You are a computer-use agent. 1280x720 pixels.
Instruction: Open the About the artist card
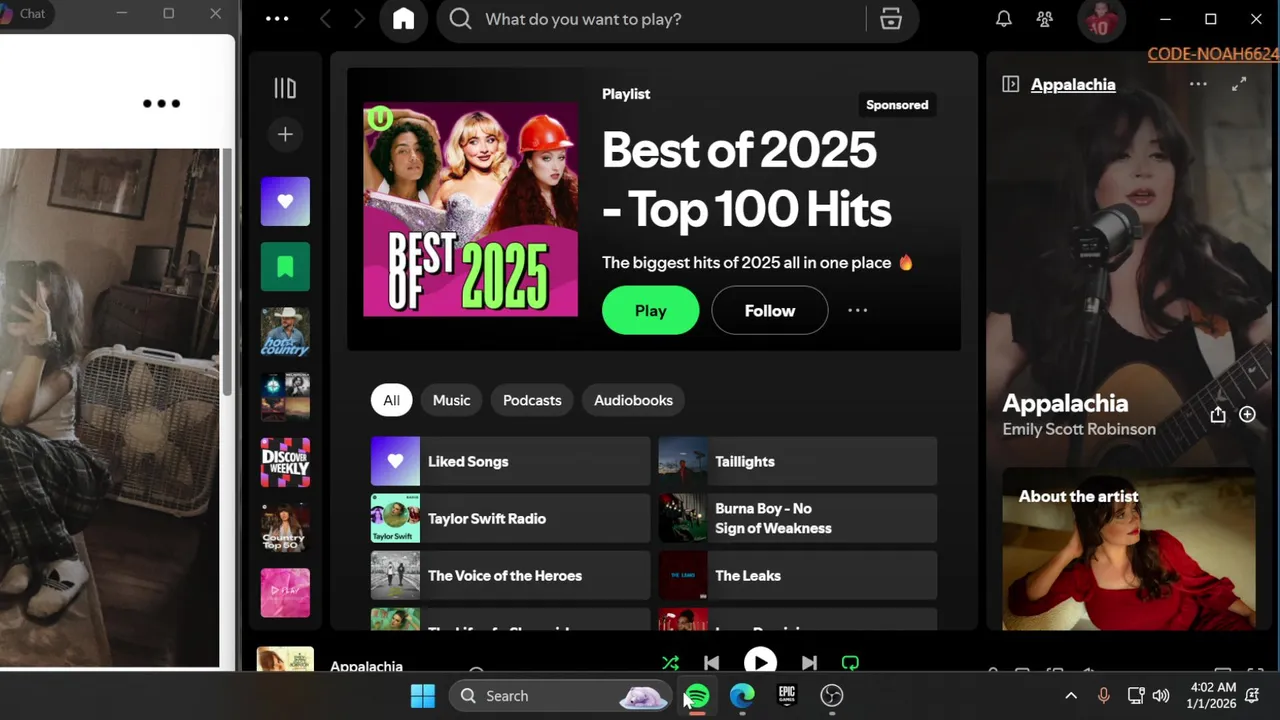[x=1129, y=549]
